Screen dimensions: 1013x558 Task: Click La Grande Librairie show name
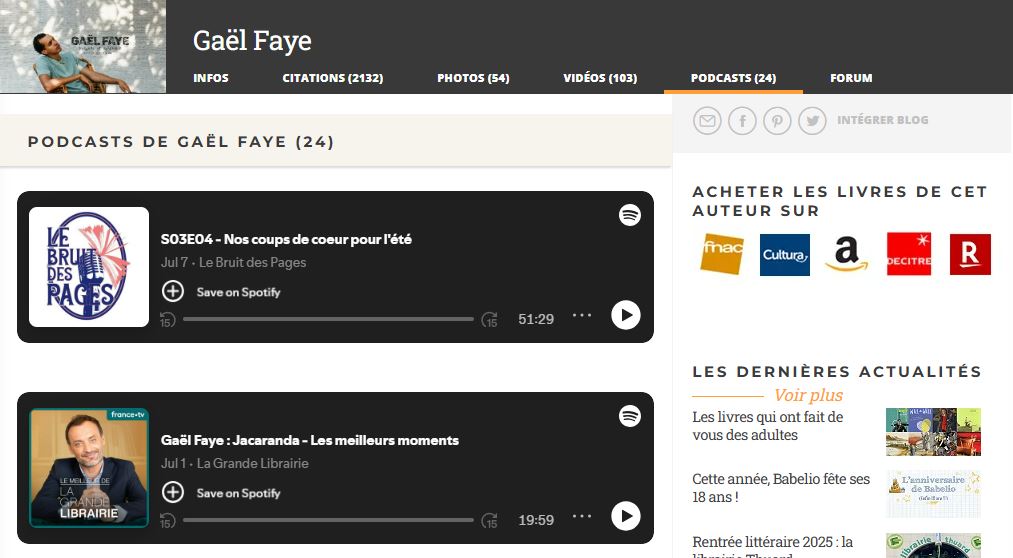click(x=253, y=463)
